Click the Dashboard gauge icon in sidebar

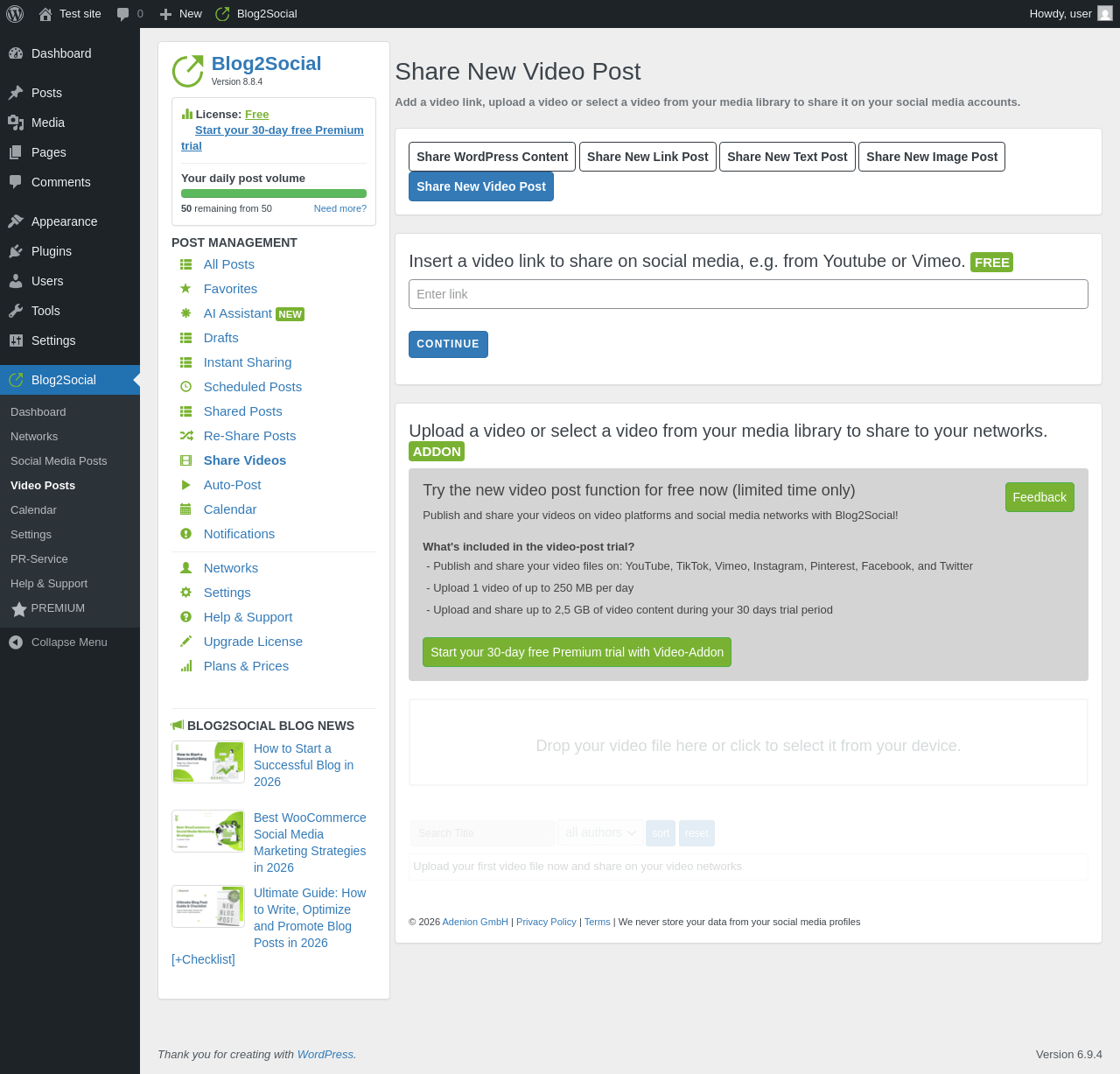(16, 53)
